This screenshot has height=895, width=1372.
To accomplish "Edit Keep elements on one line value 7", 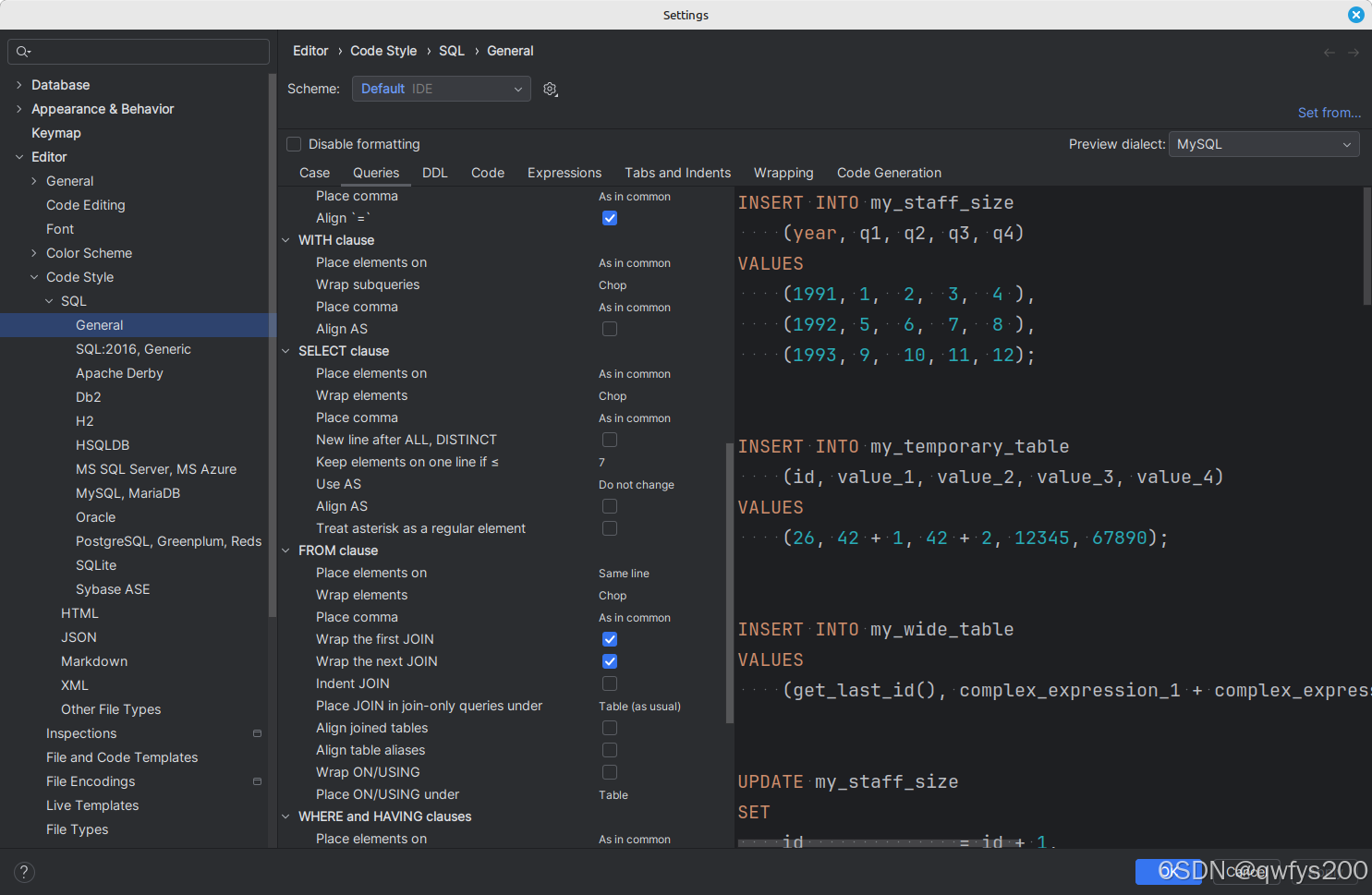I will (601, 463).
